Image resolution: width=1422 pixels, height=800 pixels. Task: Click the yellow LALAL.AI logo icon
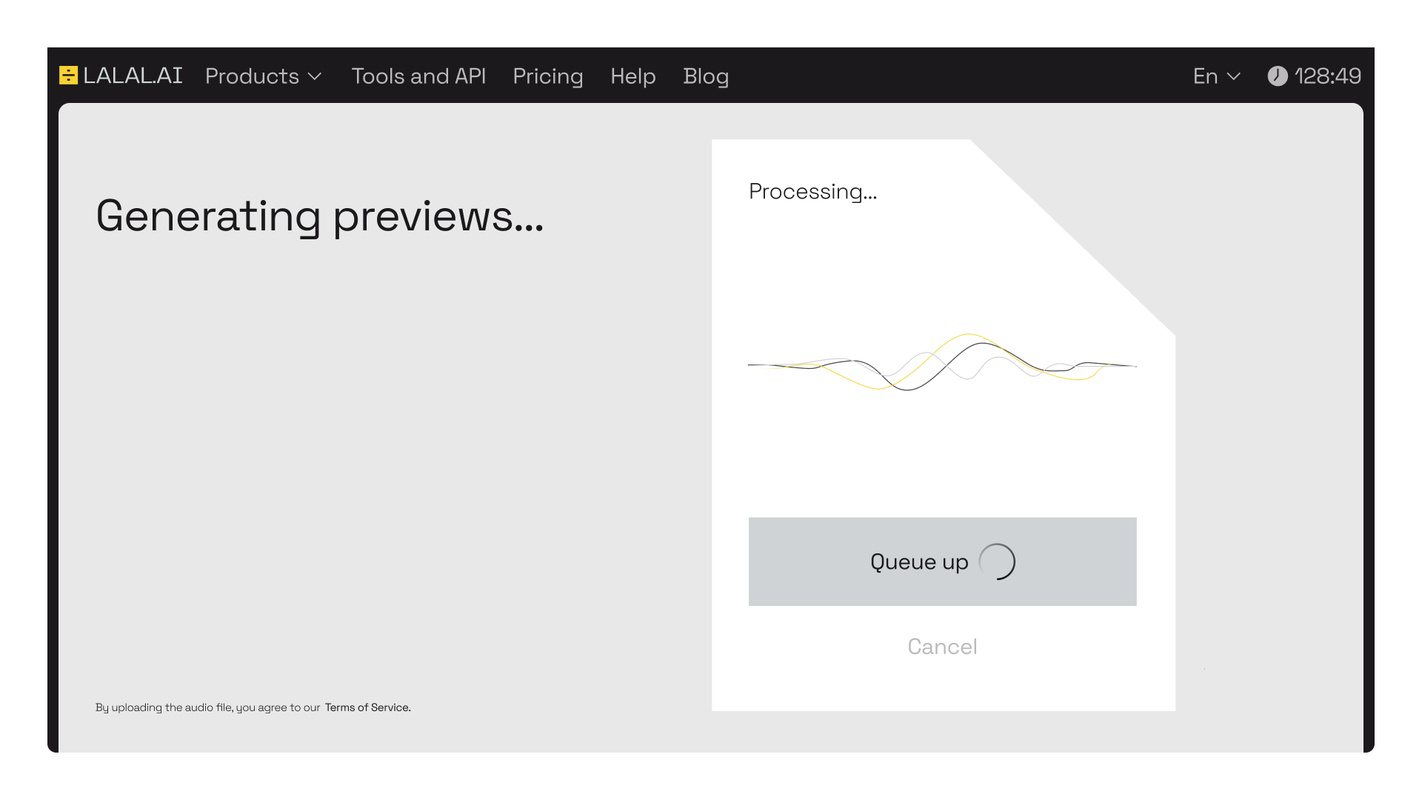tap(68, 76)
